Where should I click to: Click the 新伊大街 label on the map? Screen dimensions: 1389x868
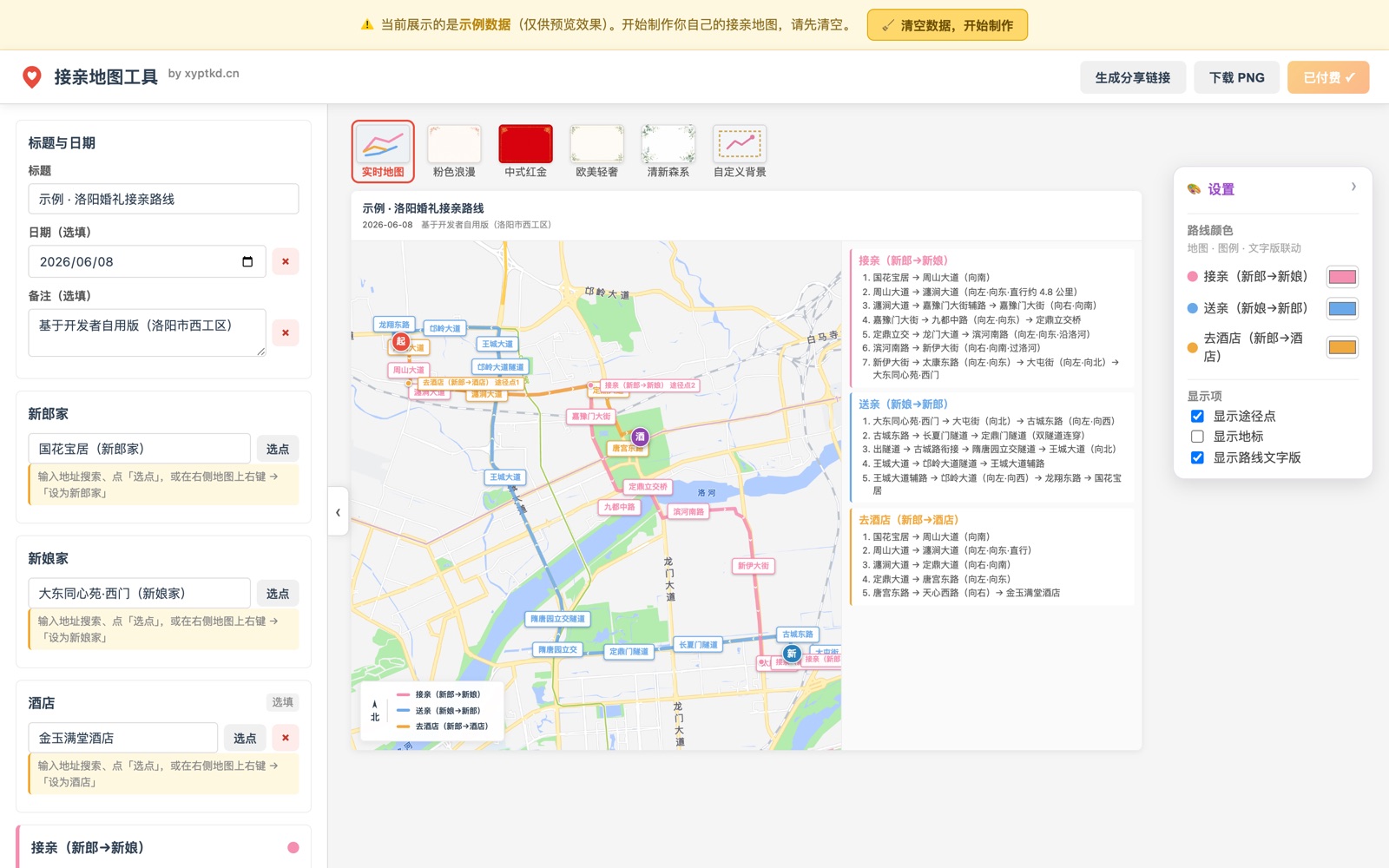[x=753, y=566]
